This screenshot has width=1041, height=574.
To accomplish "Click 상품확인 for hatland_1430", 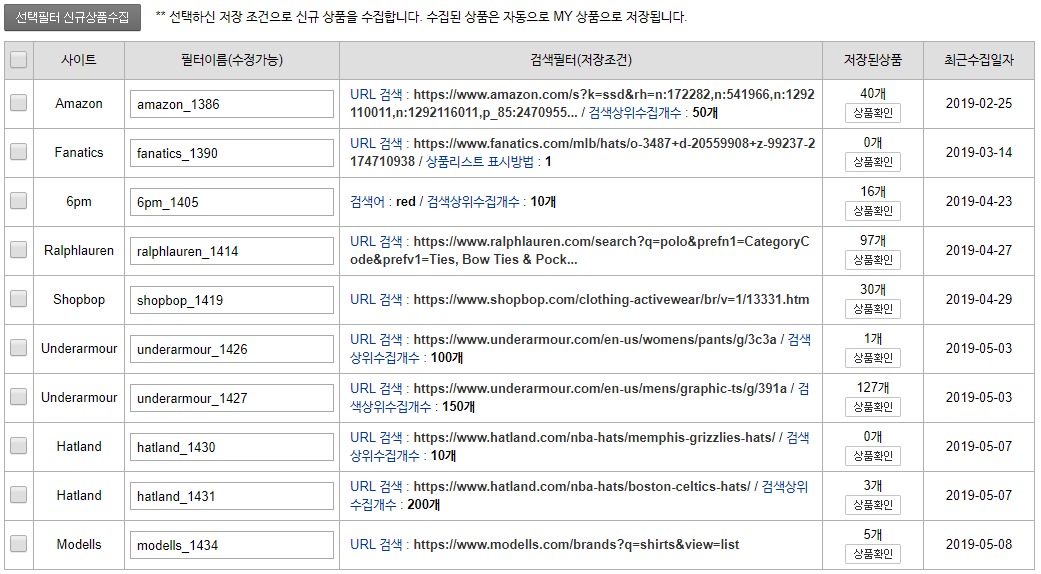I will [872, 456].
